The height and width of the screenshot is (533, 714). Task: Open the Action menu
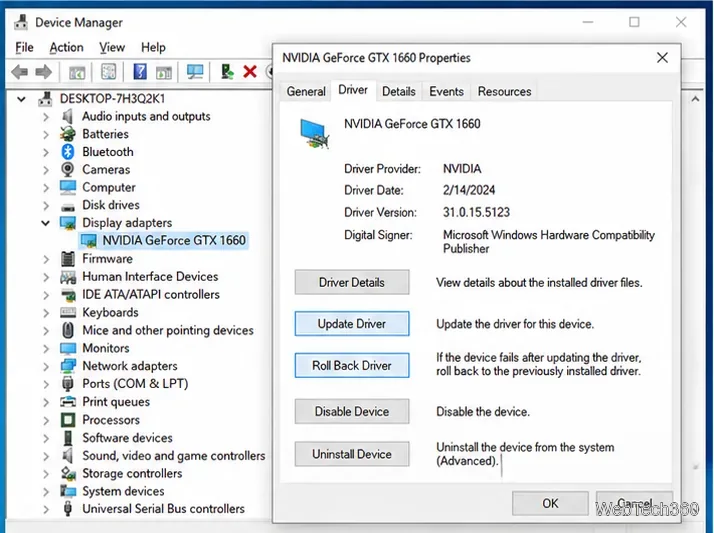66,47
